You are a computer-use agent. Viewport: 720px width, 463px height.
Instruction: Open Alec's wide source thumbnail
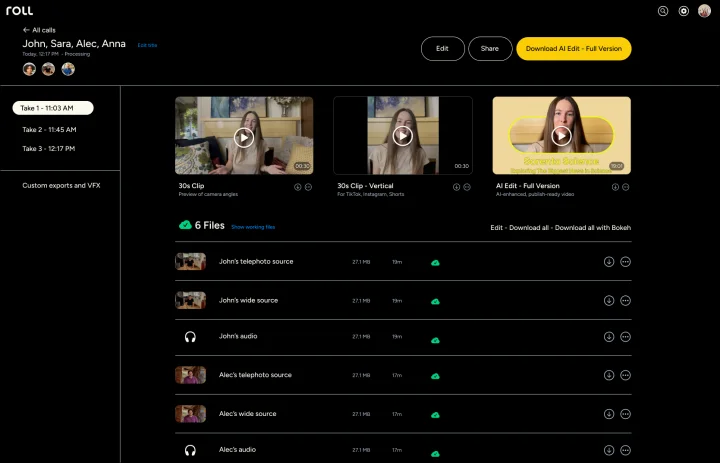pos(191,414)
